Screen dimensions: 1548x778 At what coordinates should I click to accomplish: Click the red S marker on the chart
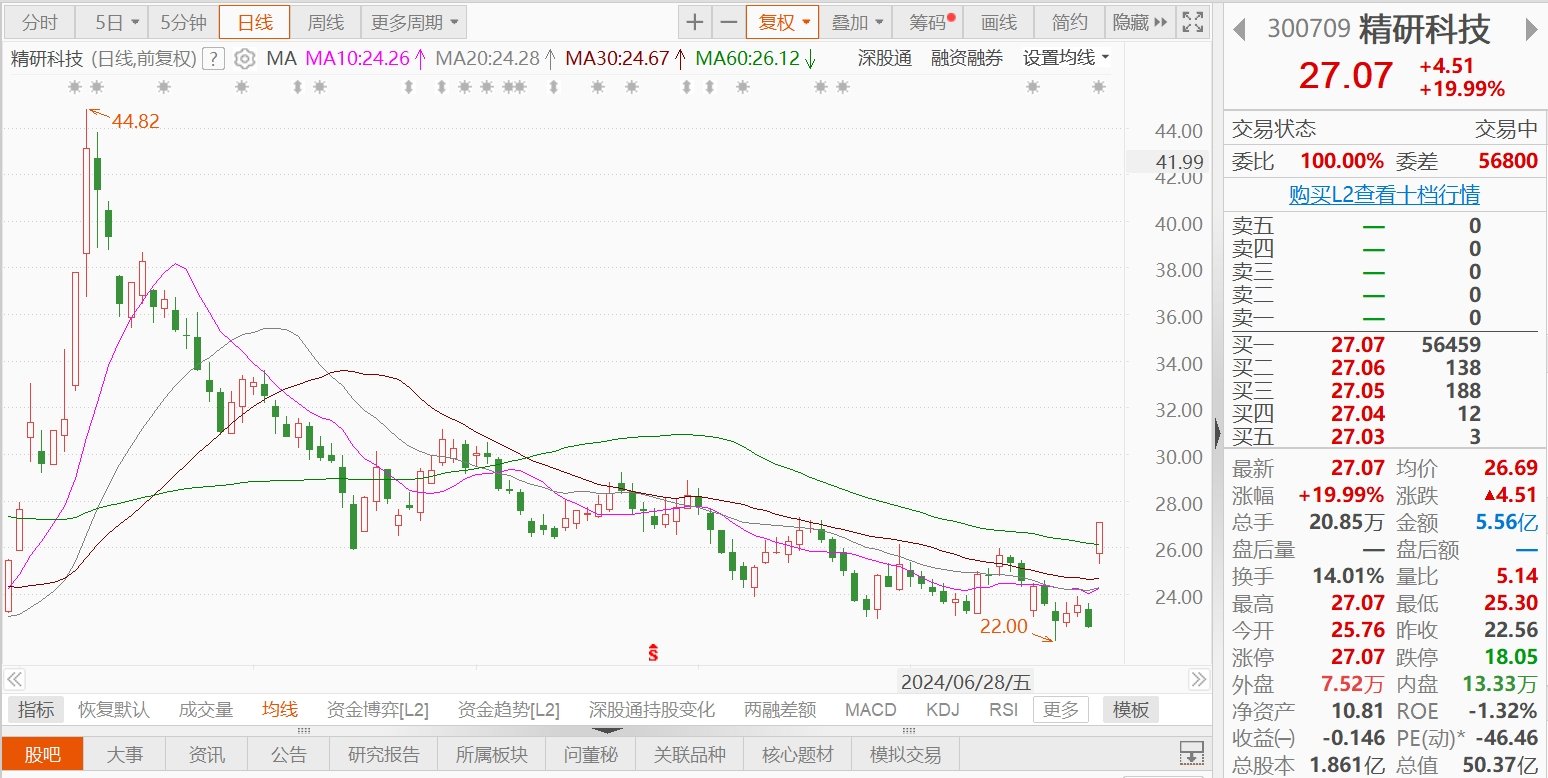point(654,653)
